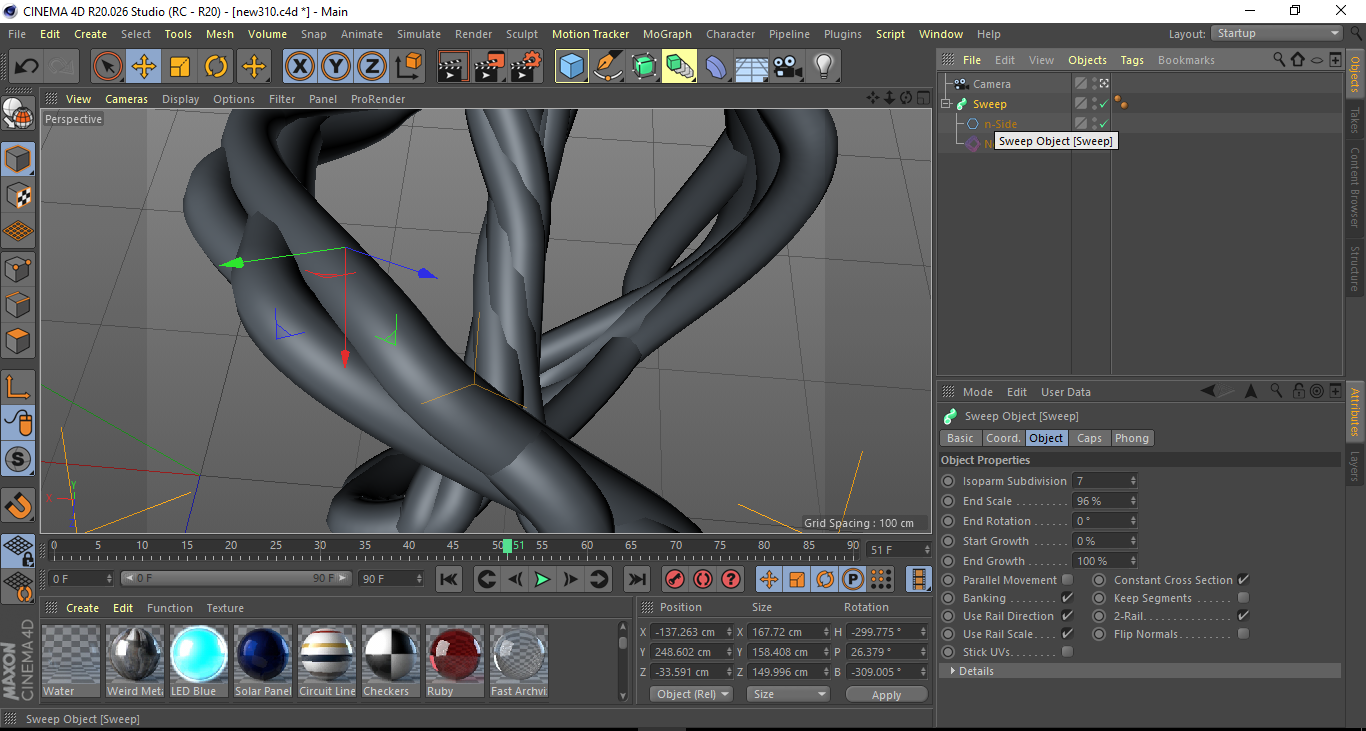Open the Deformer bend icon
Image resolution: width=1366 pixels, height=731 pixels.
(716, 67)
